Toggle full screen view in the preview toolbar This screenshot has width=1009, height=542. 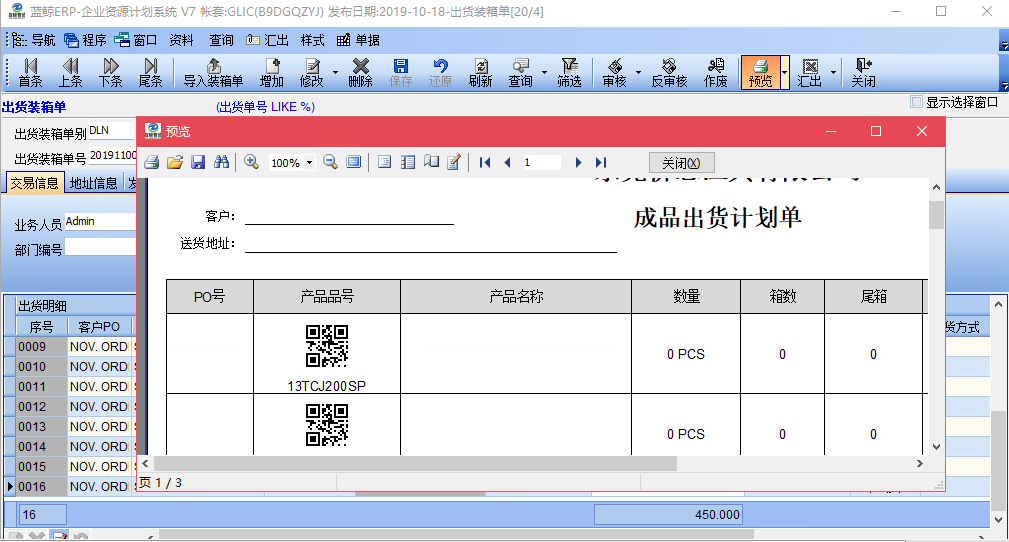tap(353, 162)
